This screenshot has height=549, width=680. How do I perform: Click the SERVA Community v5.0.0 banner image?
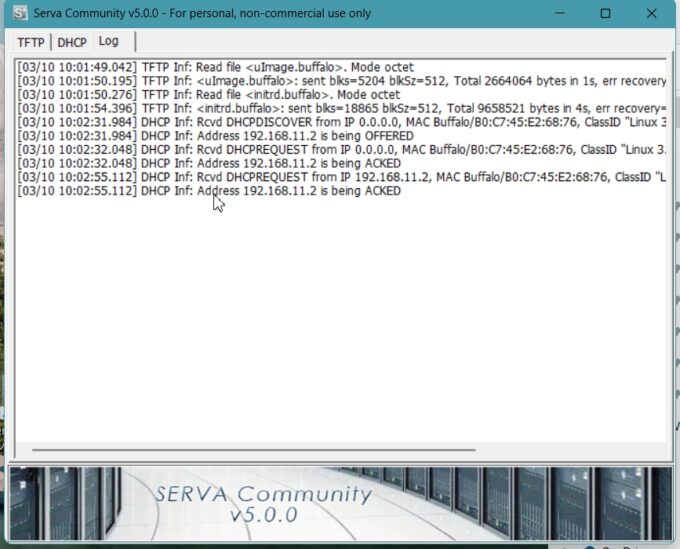[x=340, y=503]
